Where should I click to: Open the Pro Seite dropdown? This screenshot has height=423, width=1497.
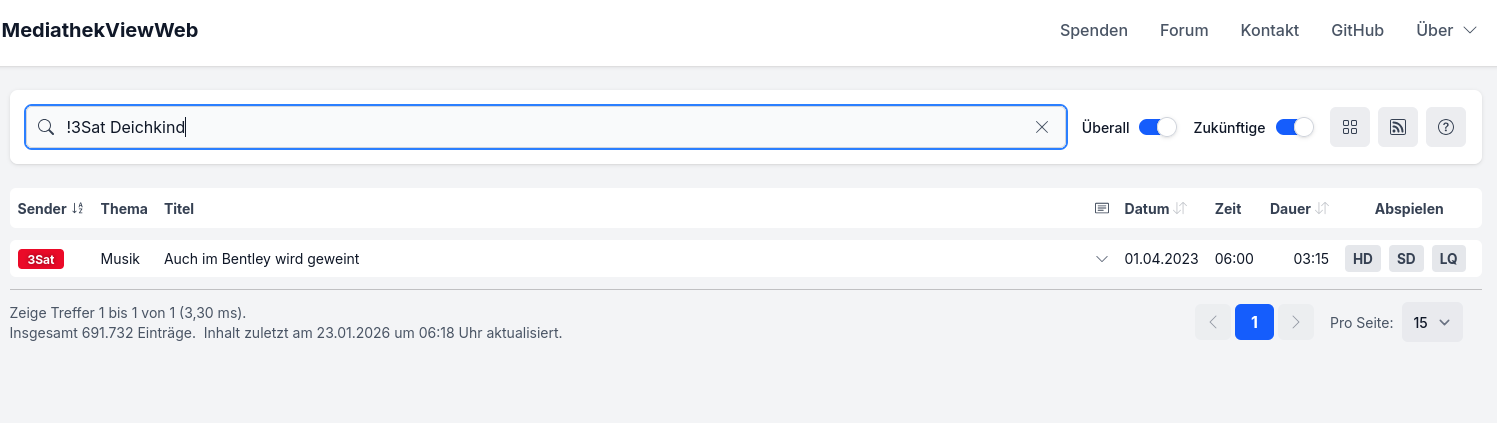point(1432,322)
